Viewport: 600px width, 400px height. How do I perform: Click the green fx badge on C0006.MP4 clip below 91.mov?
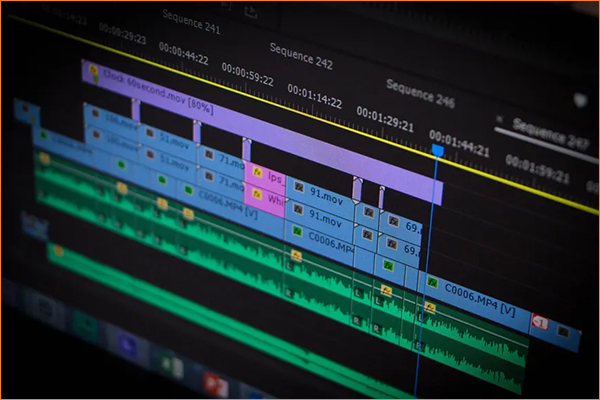(297, 231)
